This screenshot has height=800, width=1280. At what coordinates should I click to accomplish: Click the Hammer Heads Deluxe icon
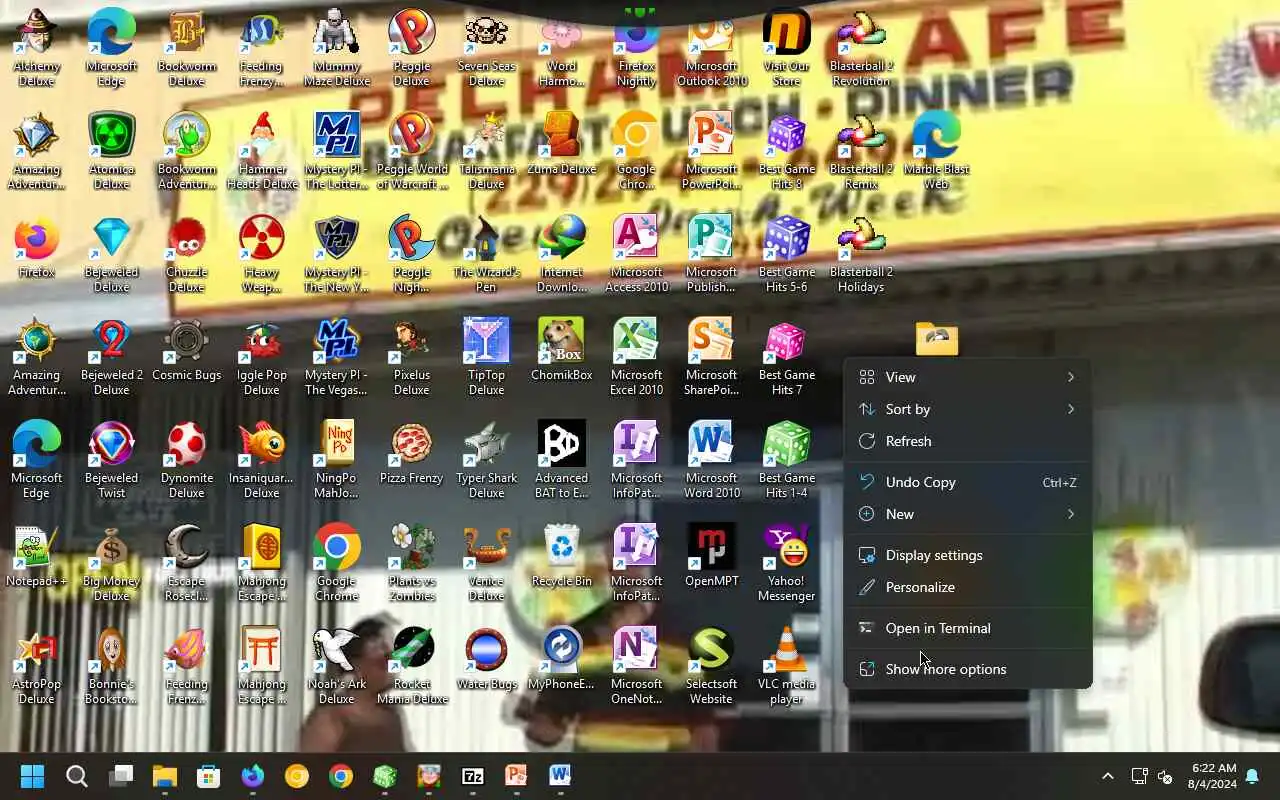[x=261, y=151]
